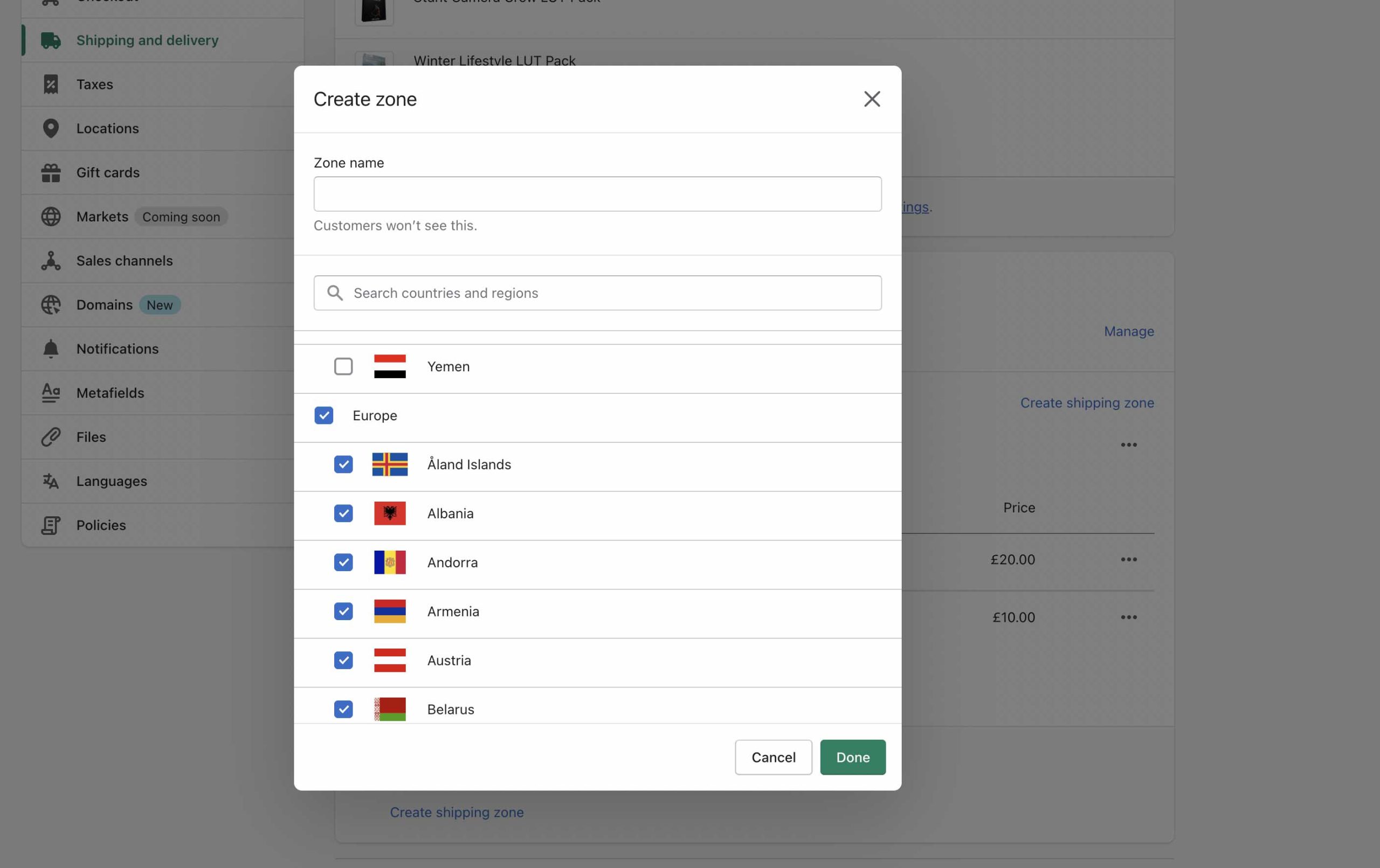Click the Armenia country name
This screenshot has height=868, width=1380.
click(453, 612)
